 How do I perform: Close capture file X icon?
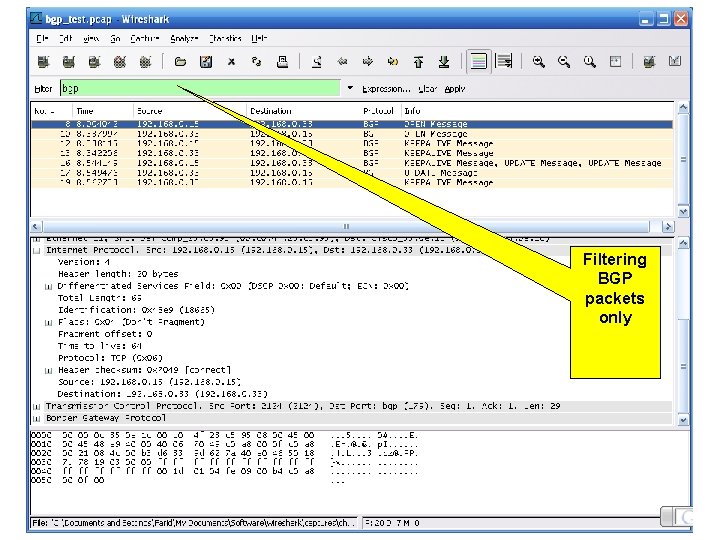click(231, 62)
